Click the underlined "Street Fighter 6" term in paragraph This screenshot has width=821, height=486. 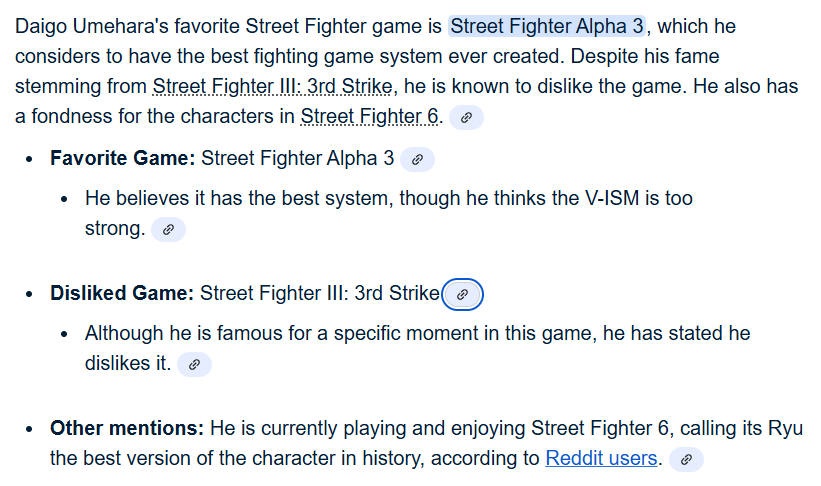[x=369, y=116]
